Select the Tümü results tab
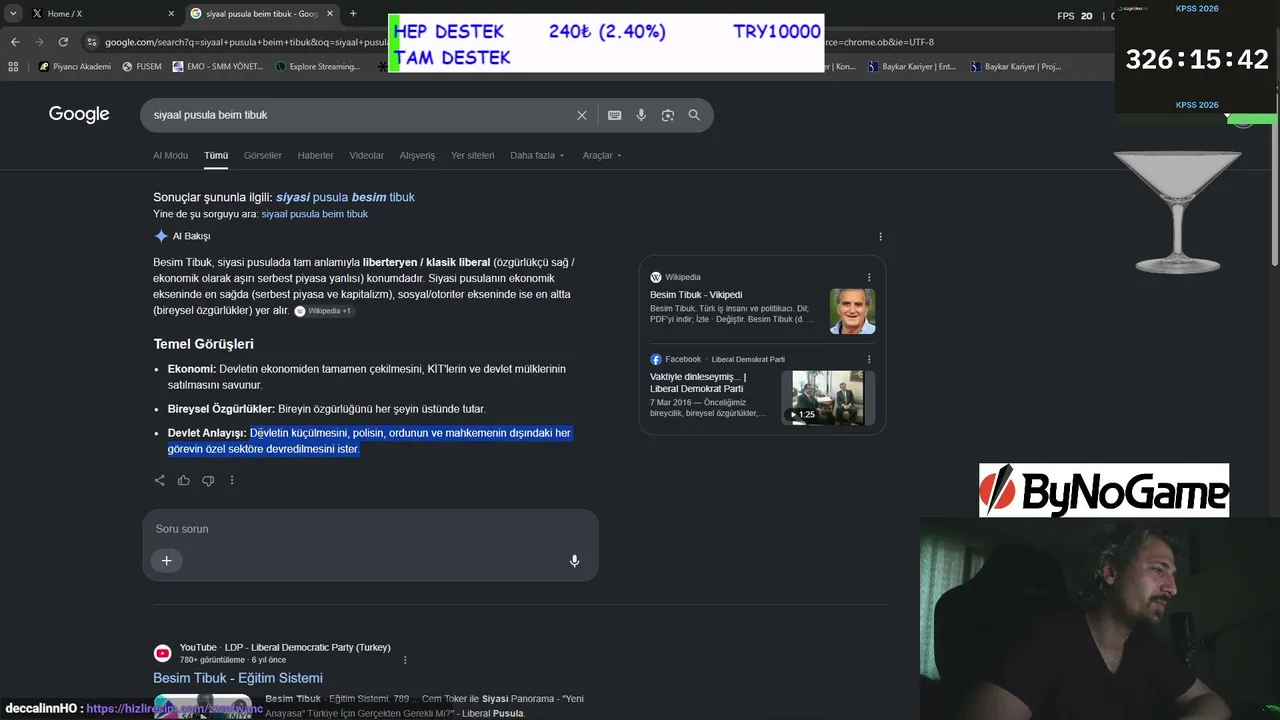Viewport: 1280px width, 720px height. [216, 156]
